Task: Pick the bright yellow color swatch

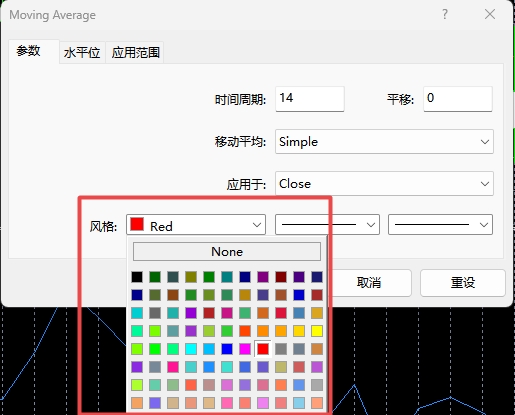Action: [x=317, y=331]
